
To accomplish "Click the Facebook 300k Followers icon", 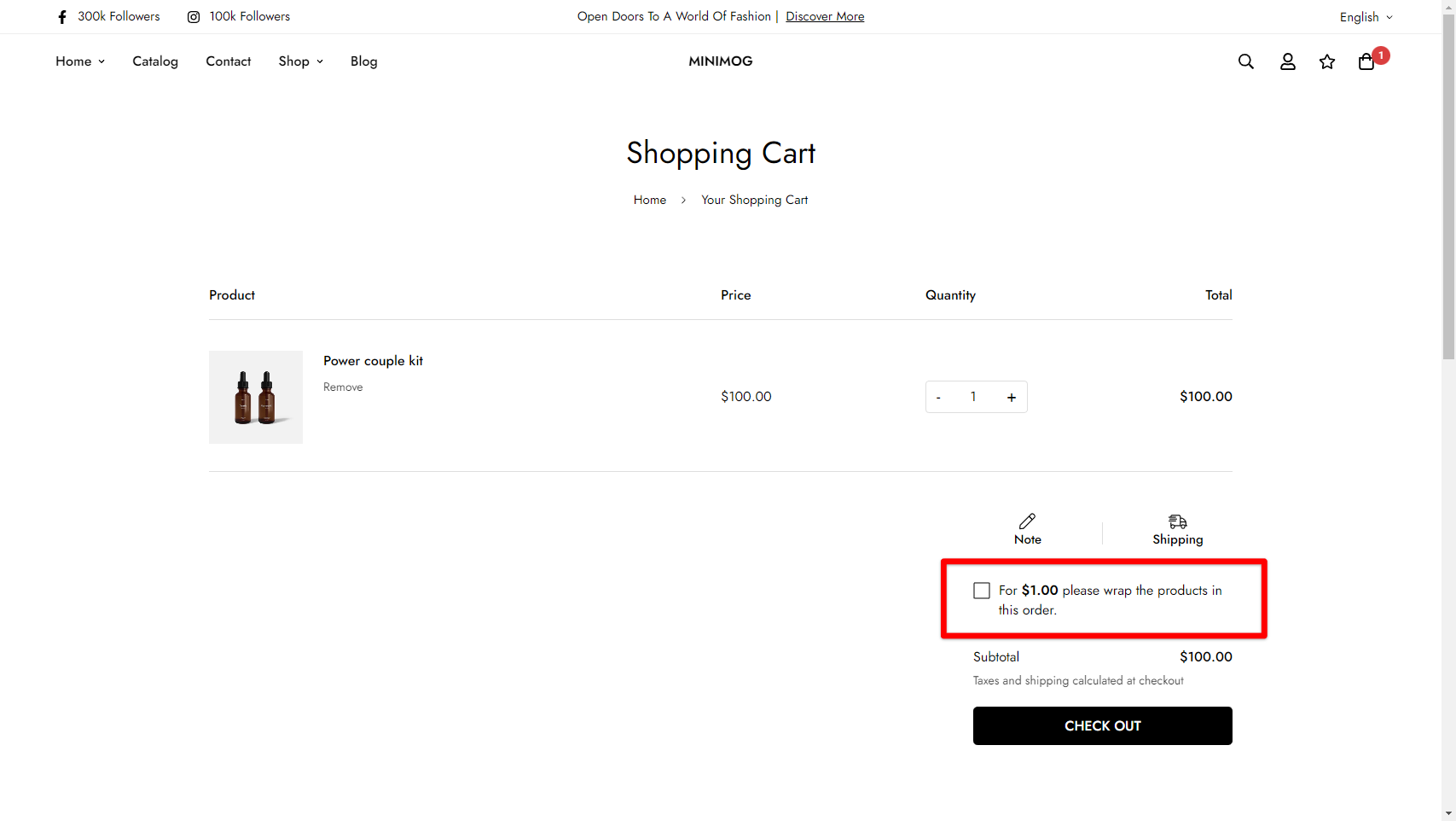I will pyautogui.click(x=62, y=17).
